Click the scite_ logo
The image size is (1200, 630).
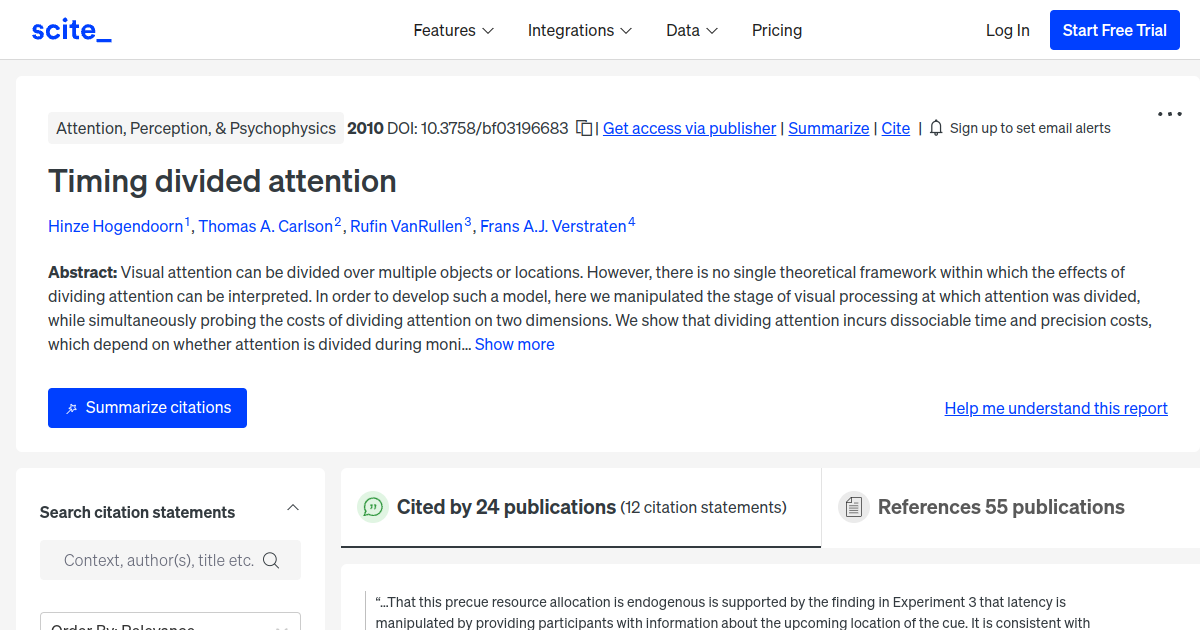click(71, 30)
